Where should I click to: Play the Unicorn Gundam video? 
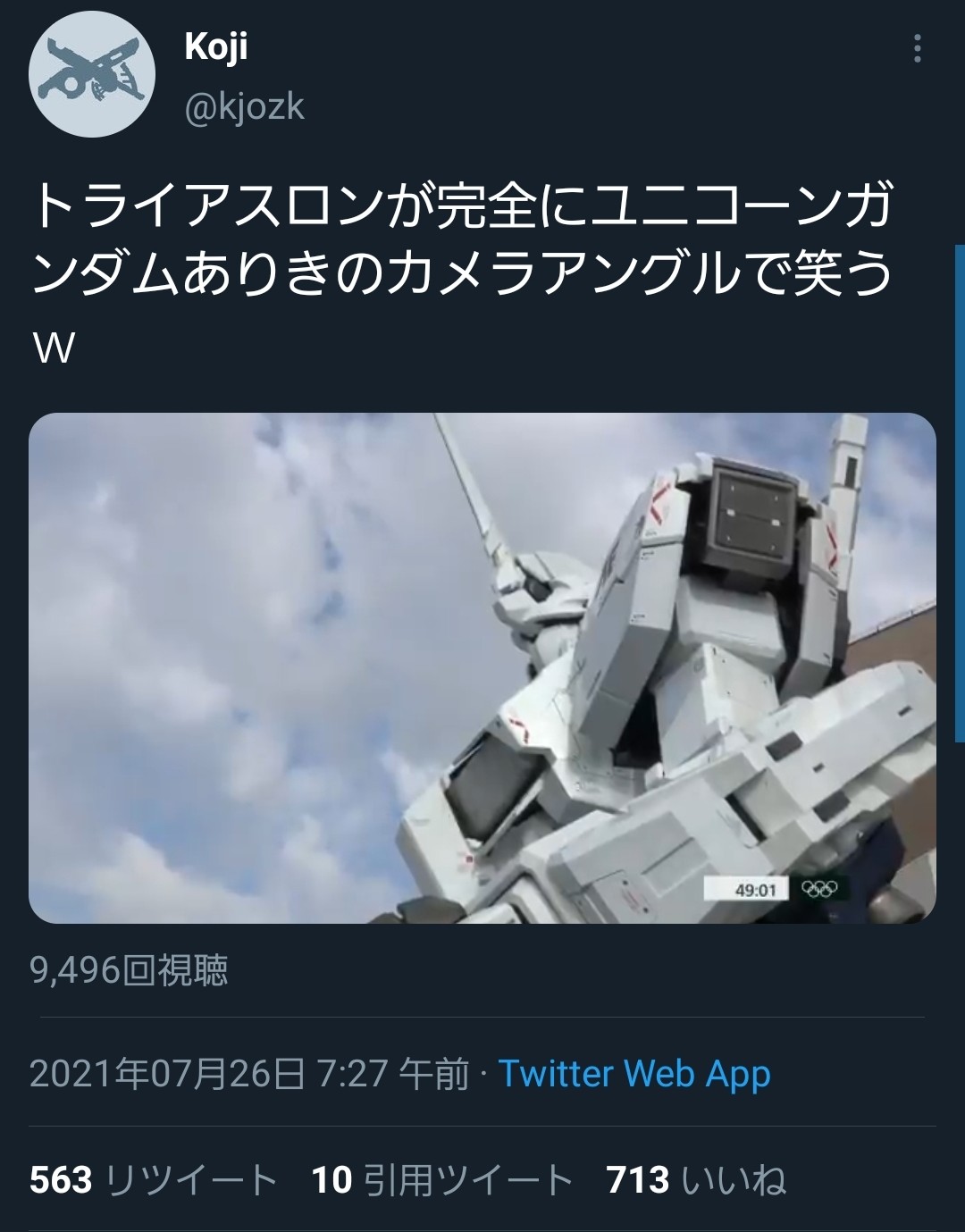coord(482,667)
